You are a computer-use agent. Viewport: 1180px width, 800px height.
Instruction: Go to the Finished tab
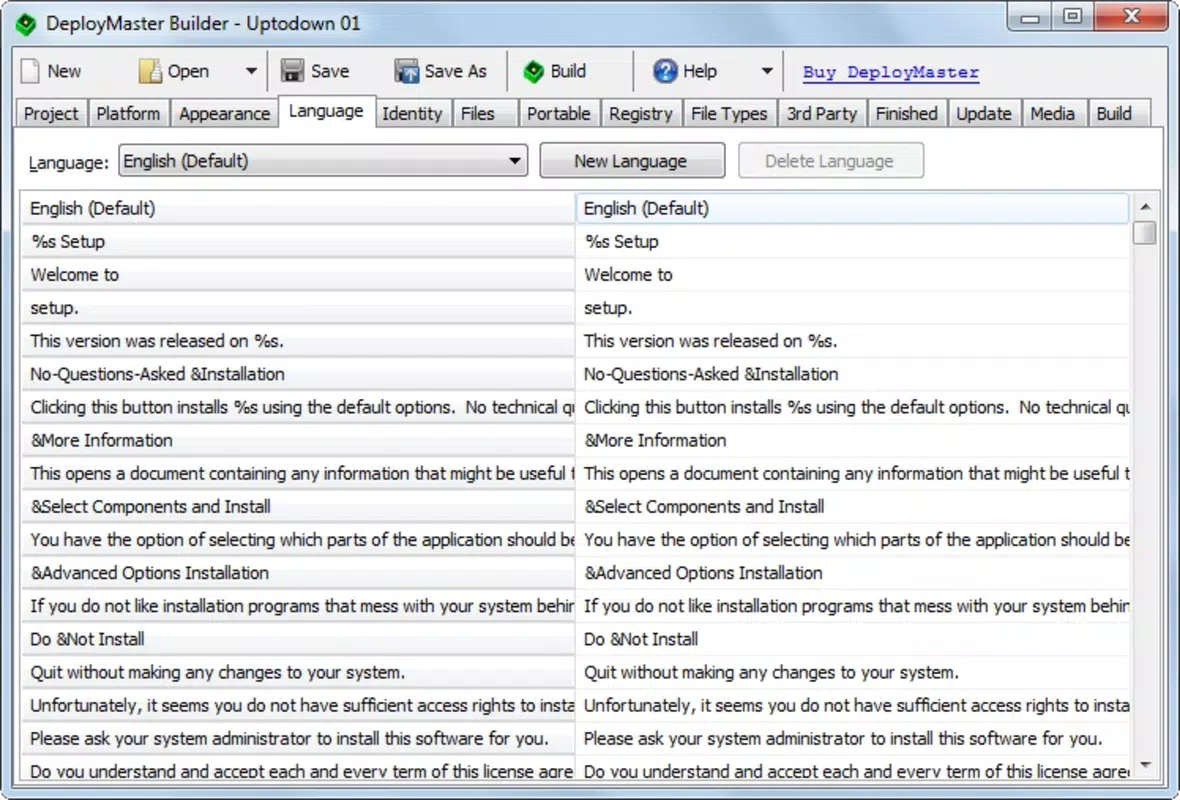(907, 114)
